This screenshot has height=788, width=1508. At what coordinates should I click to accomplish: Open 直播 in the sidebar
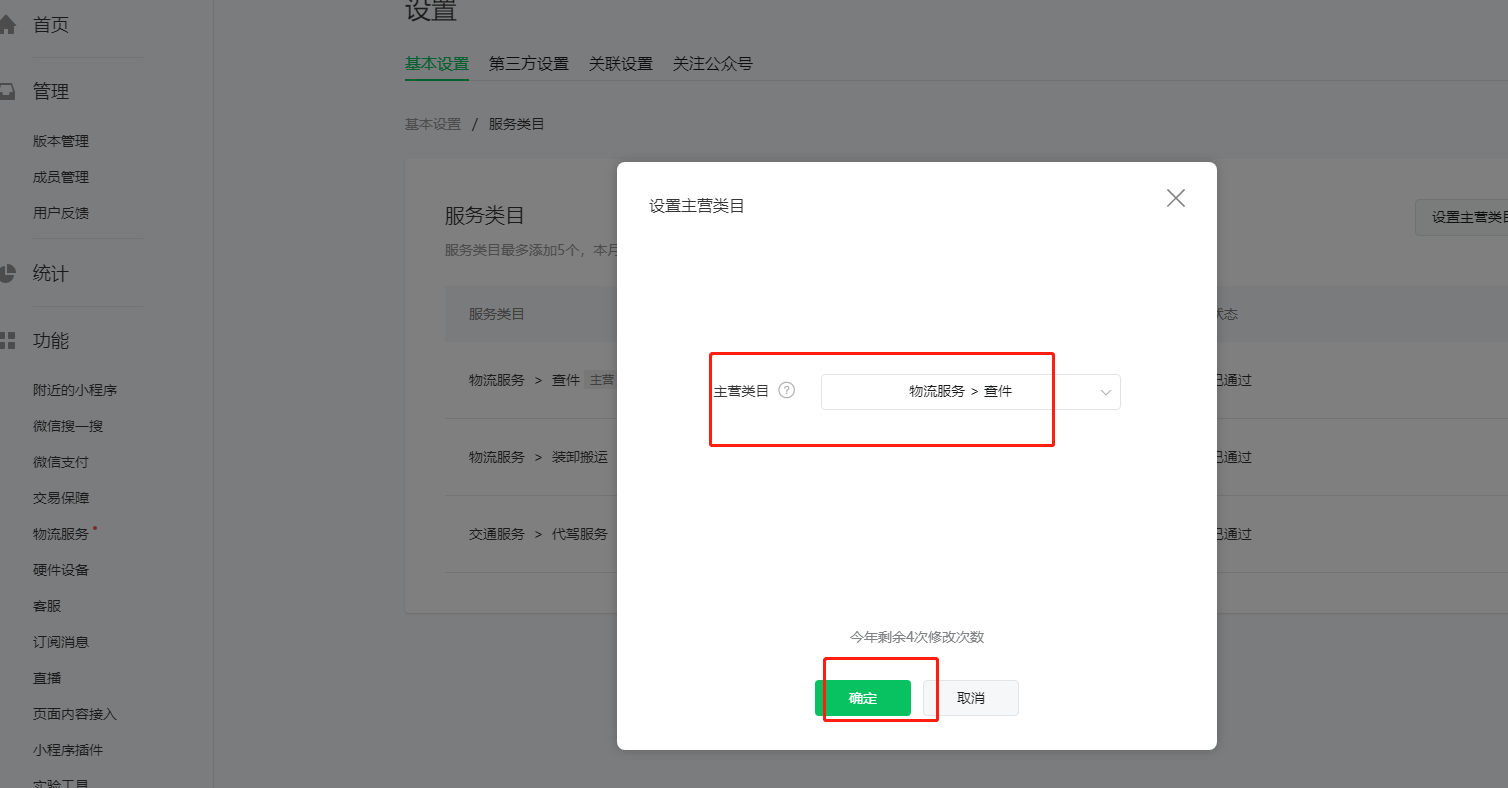(x=47, y=678)
